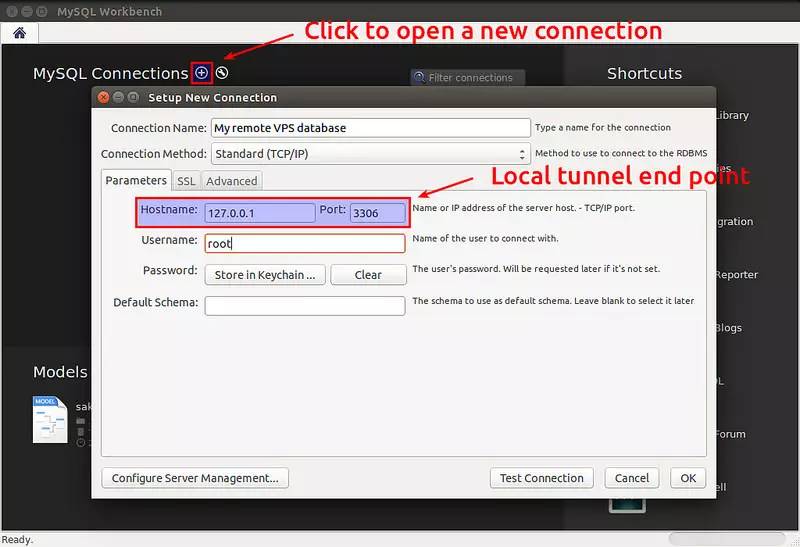Click the 'Models' heading text

[60, 372]
